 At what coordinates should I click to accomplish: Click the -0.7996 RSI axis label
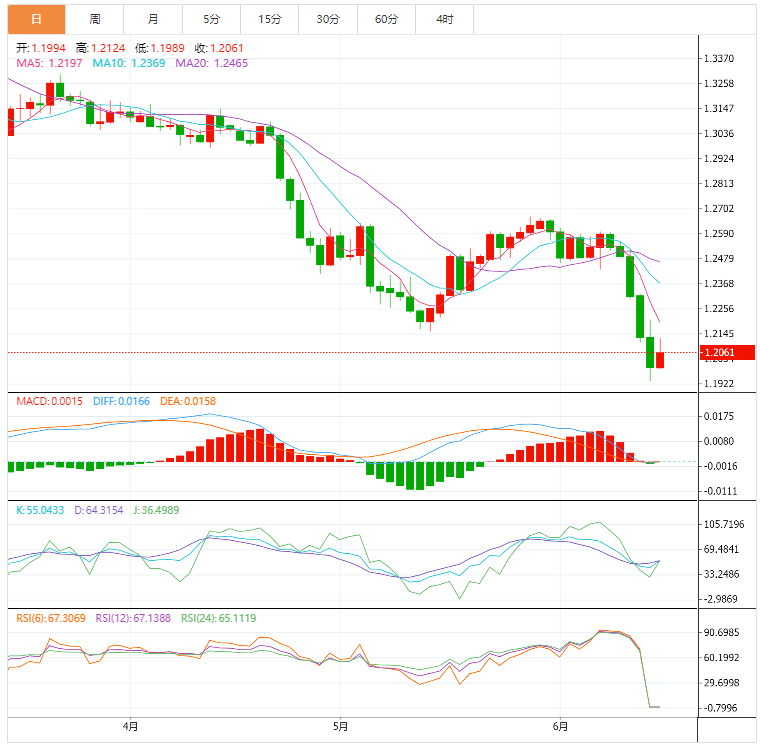[x=721, y=708]
